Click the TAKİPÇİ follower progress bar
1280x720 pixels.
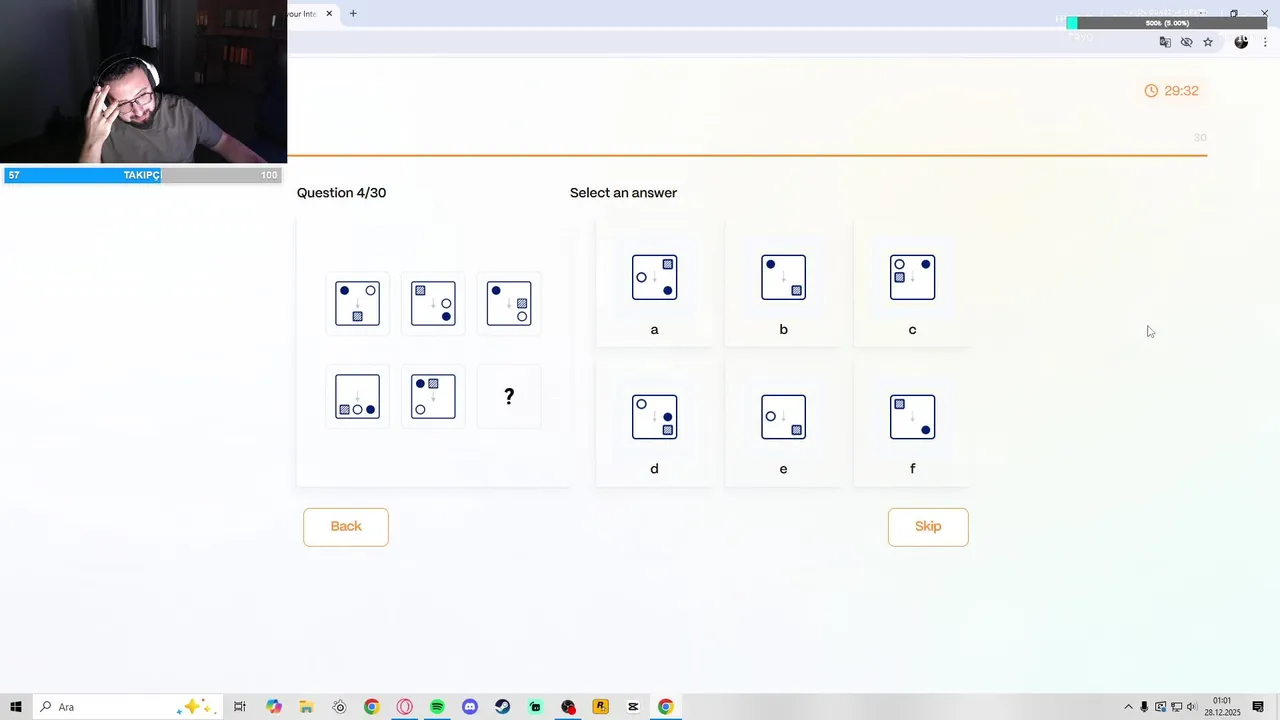[143, 175]
